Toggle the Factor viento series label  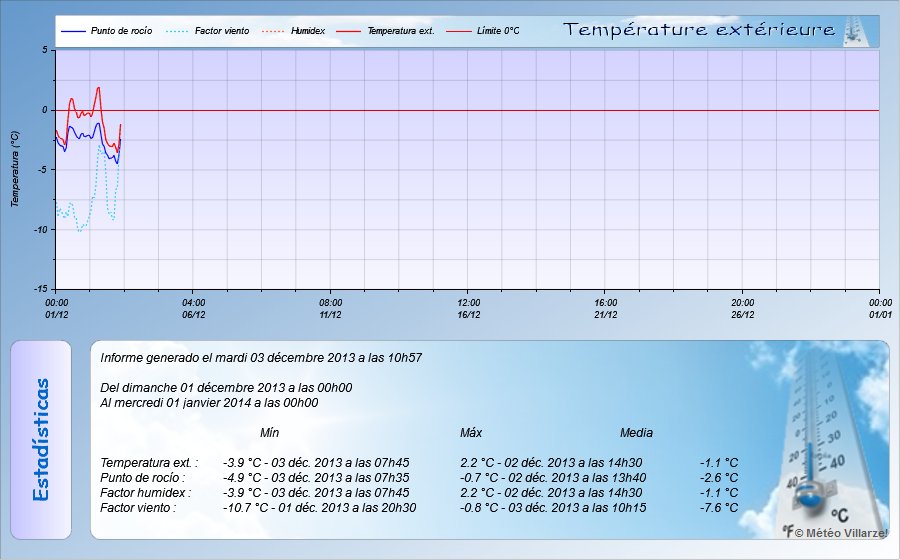coord(221,32)
